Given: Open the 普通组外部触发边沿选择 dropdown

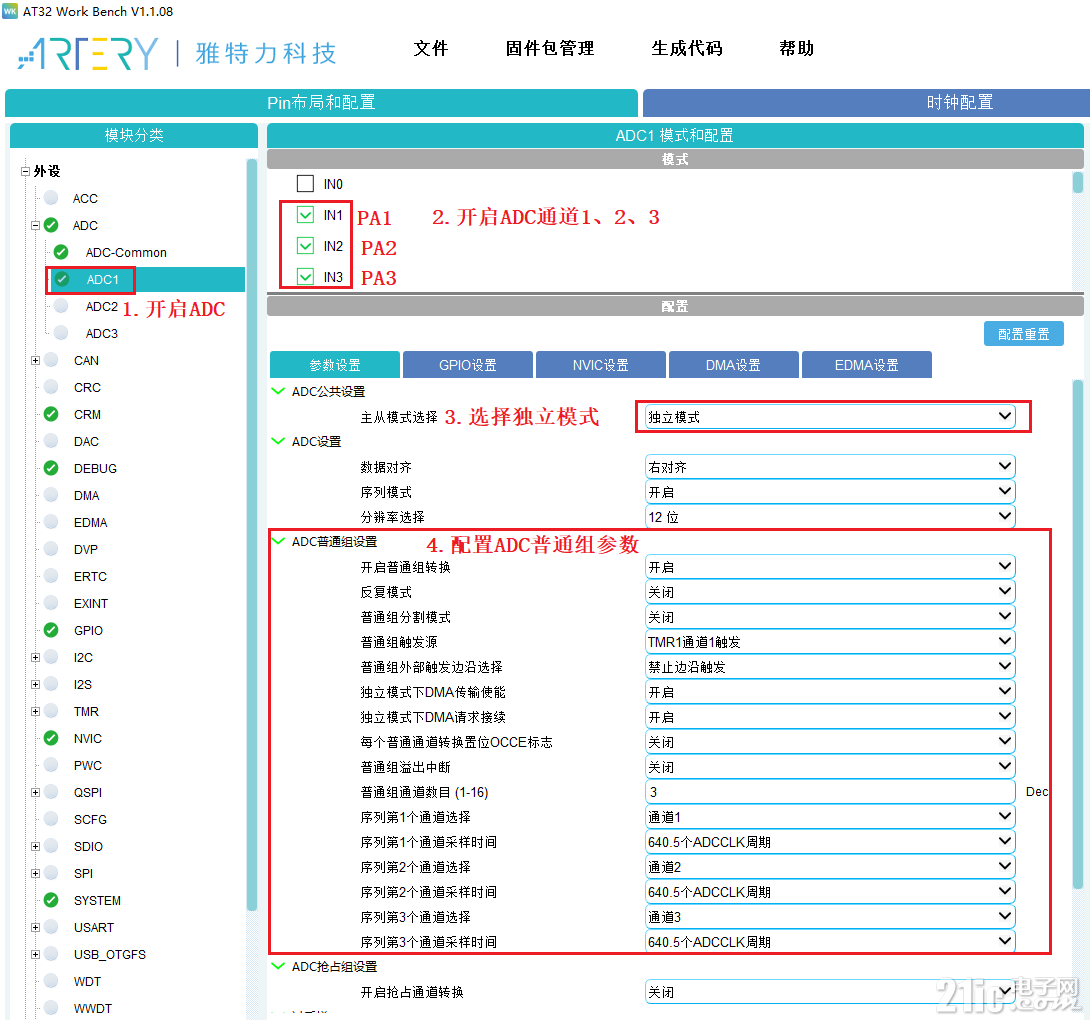Looking at the screenshot, I should tap(830, 667).
